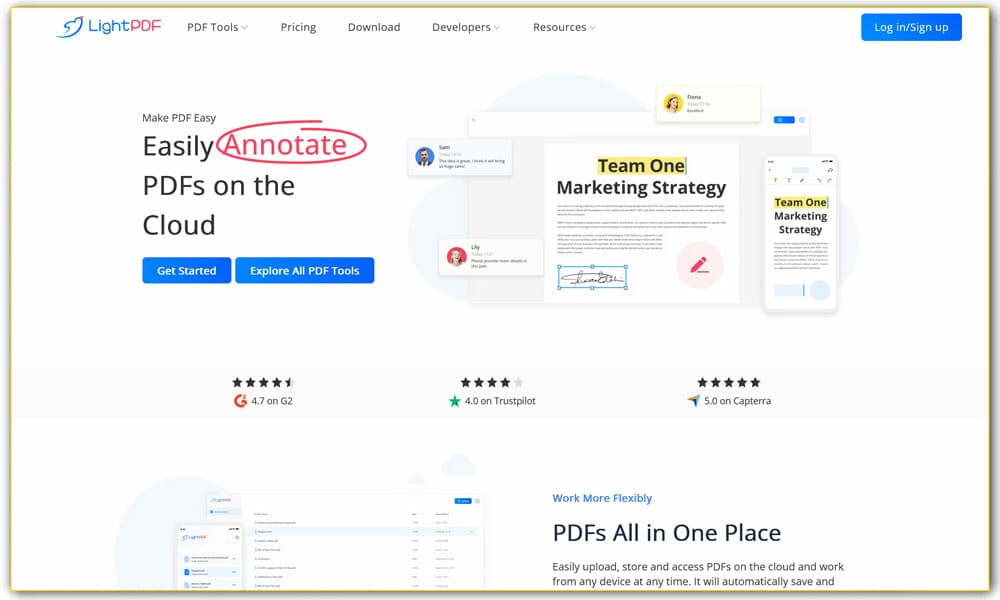Click the Get Started button
This screenshot has height=600, width=1000.
(186, 270)
